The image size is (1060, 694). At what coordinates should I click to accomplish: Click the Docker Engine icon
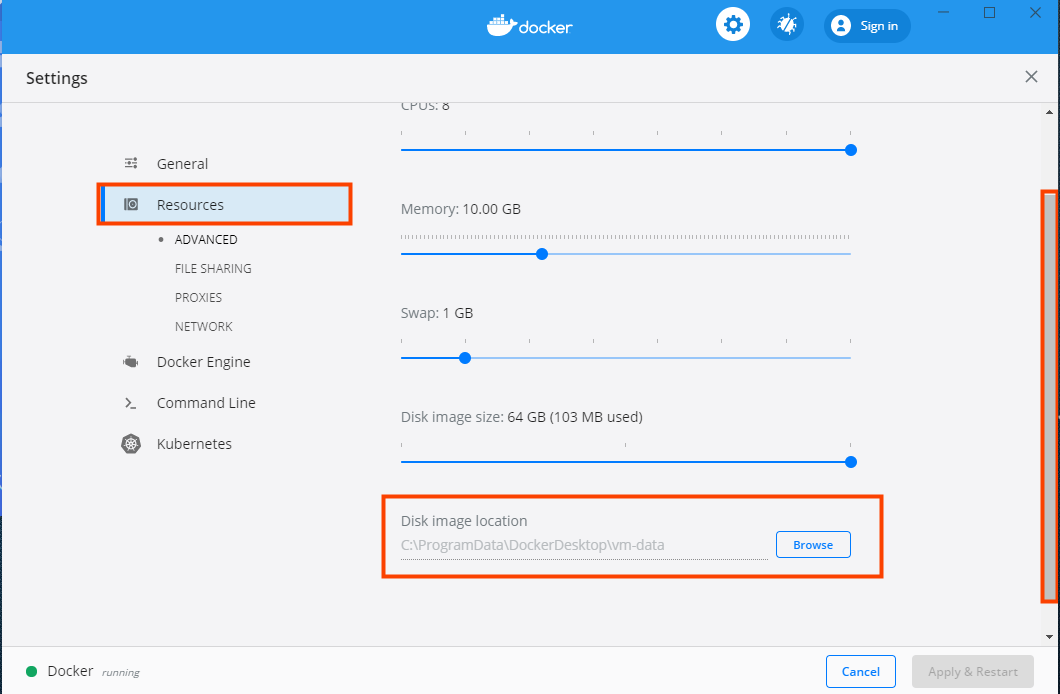click(130, 362)
